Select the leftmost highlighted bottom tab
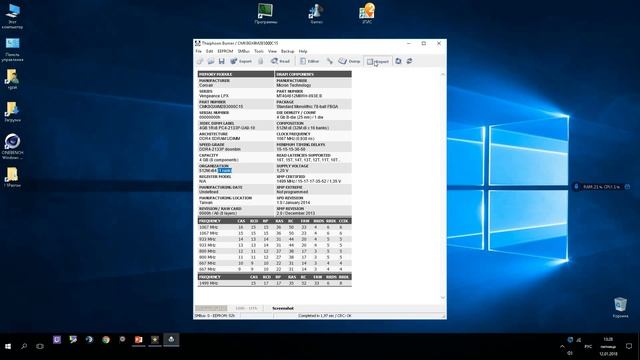The height and width of the screenshot is (360, 640). tap(211, 308)
